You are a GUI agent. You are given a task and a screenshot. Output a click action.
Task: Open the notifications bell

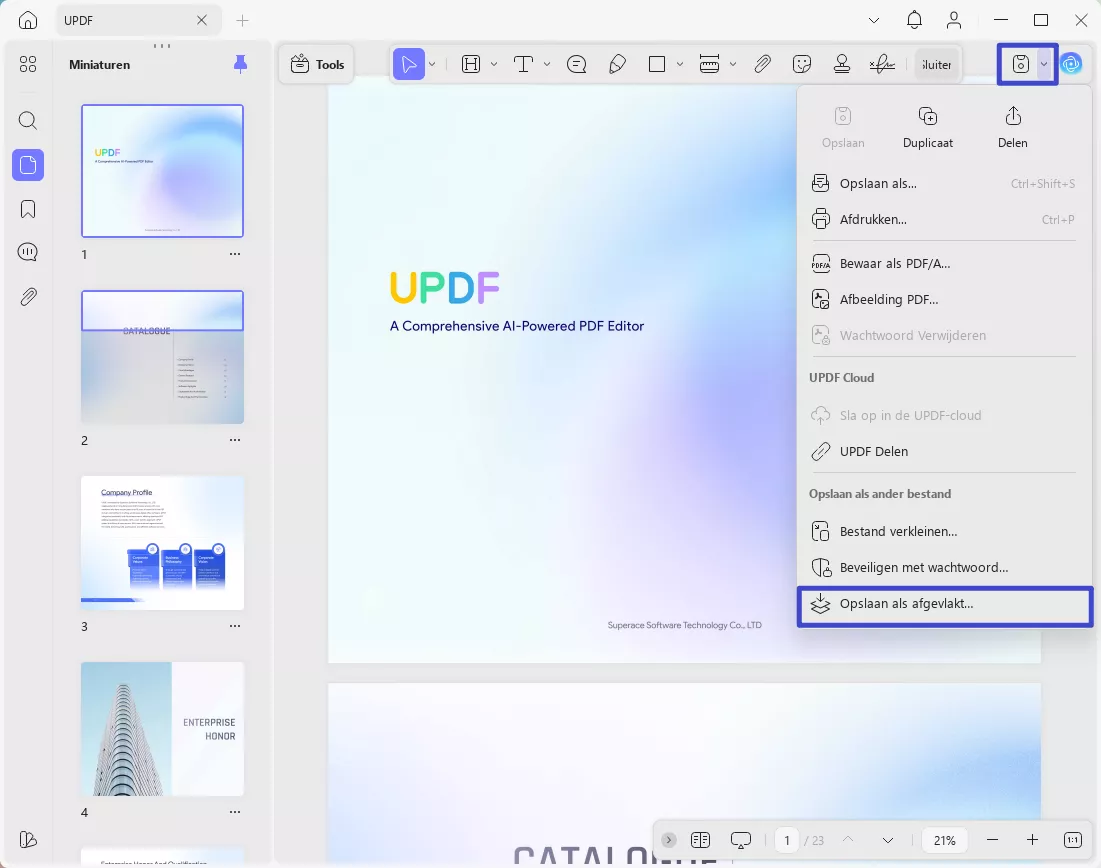[914, 20]
